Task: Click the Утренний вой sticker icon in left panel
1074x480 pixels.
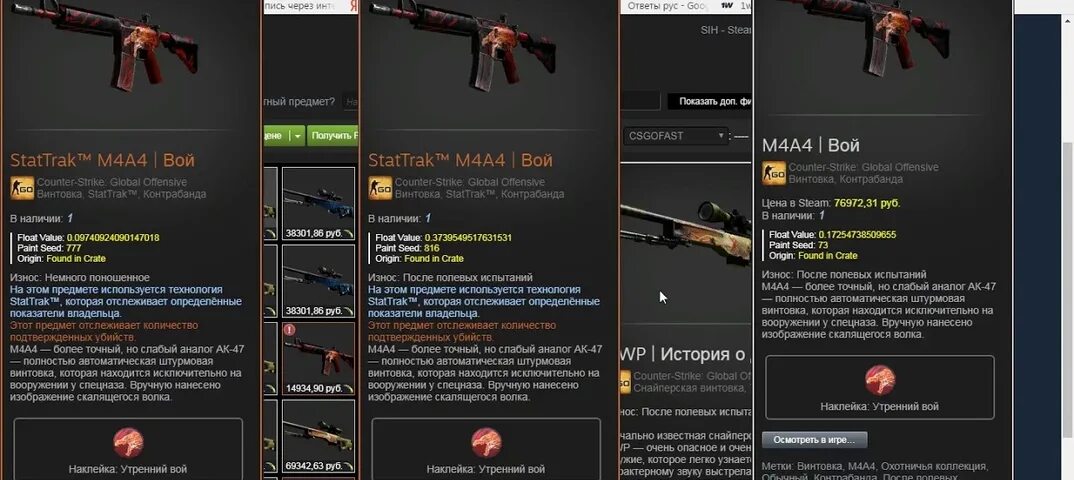Action: pos(128,443)
